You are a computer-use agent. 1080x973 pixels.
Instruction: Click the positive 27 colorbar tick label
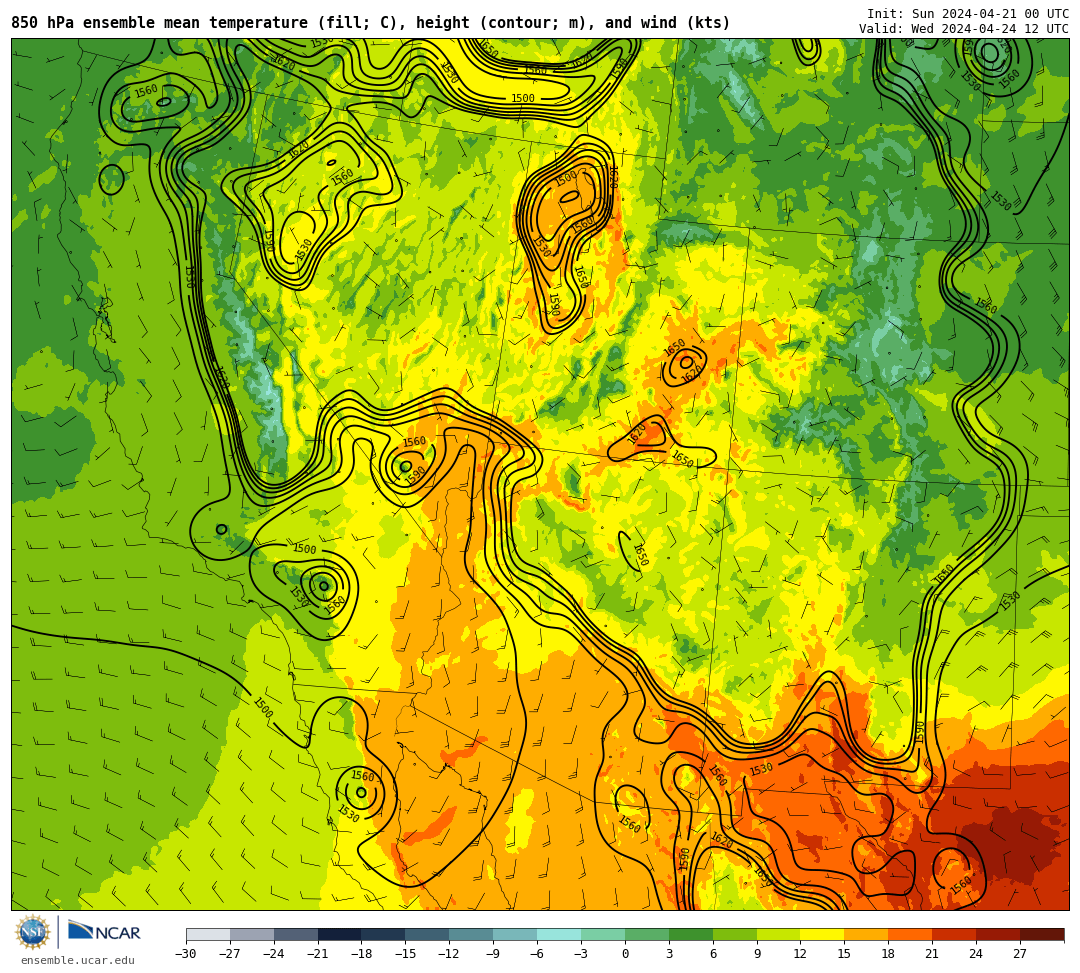coord(1021,954)
